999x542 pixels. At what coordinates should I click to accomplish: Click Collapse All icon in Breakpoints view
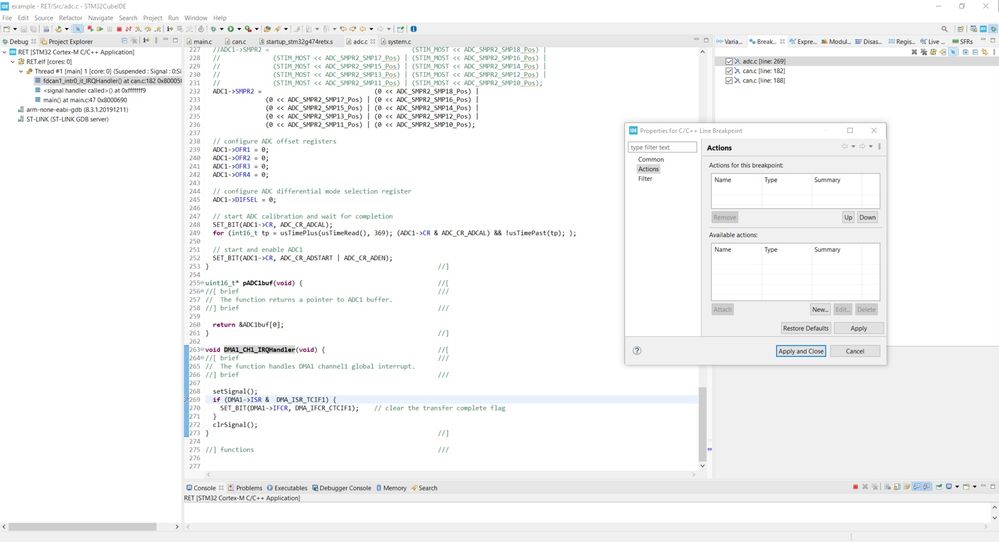coord(975,52)
